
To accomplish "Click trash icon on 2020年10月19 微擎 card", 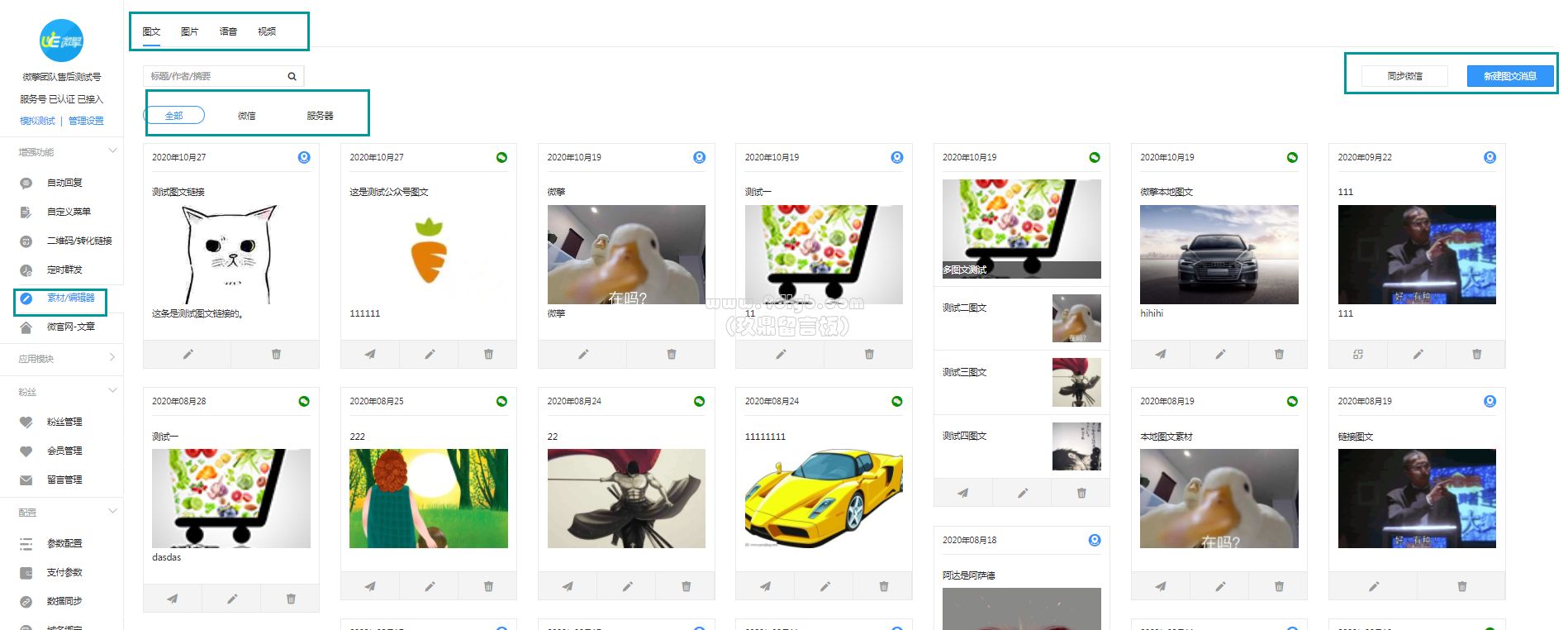I will (x=671, y=355).
